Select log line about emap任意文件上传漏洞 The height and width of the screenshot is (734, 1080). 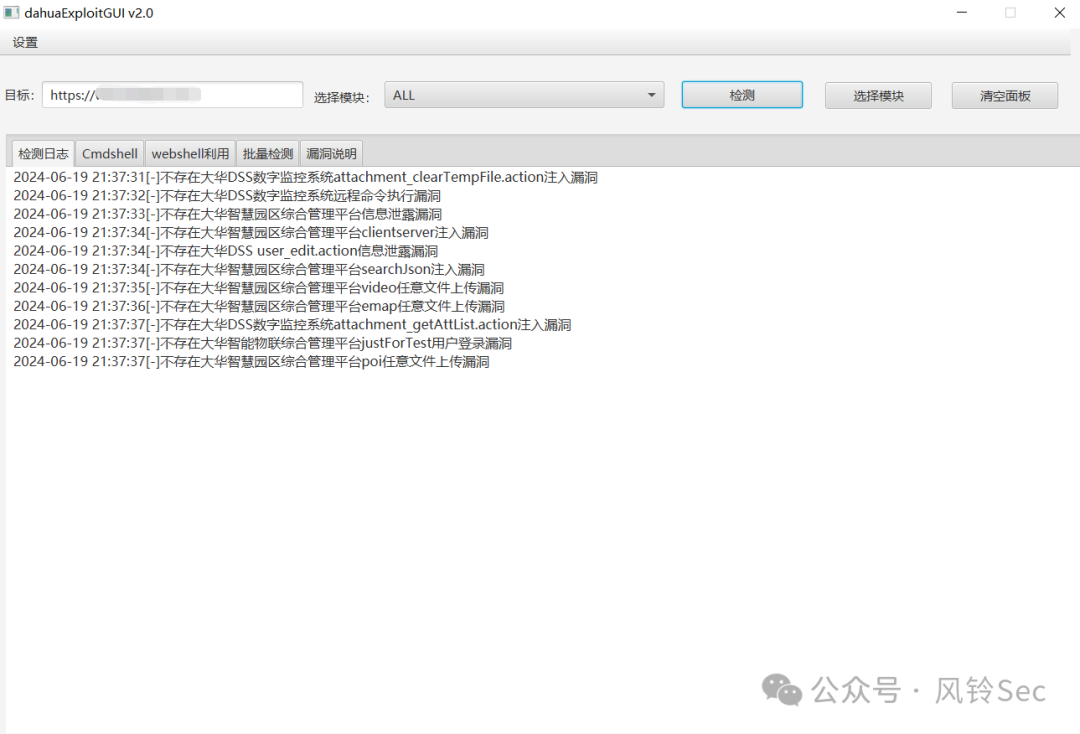point(259,306)
